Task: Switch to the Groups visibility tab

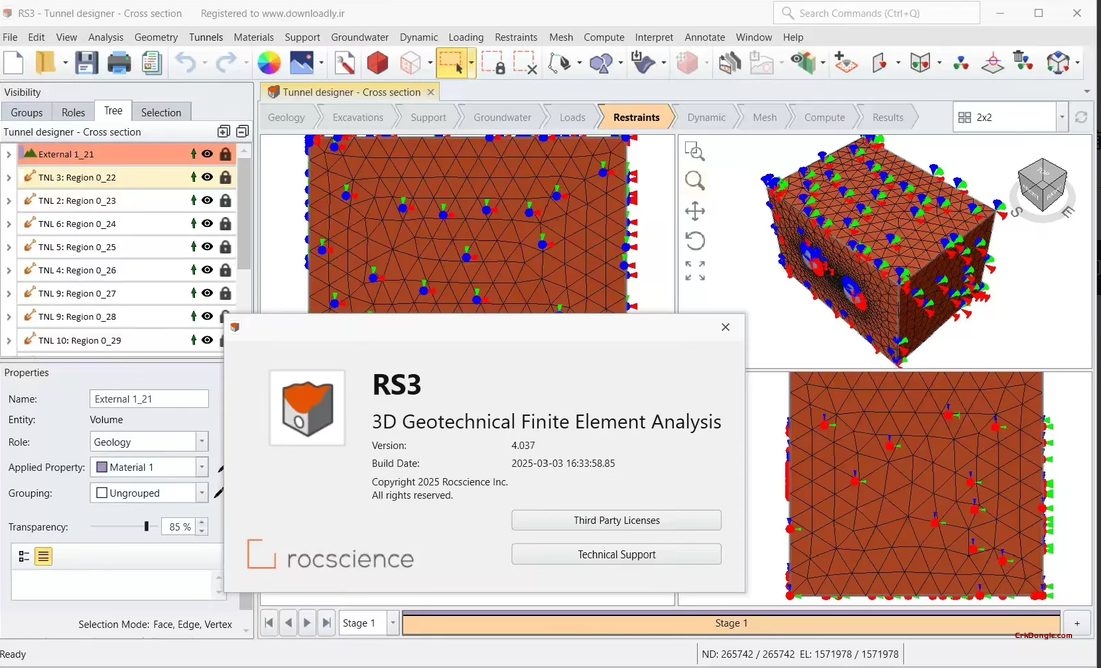Action: coord(27,112)
